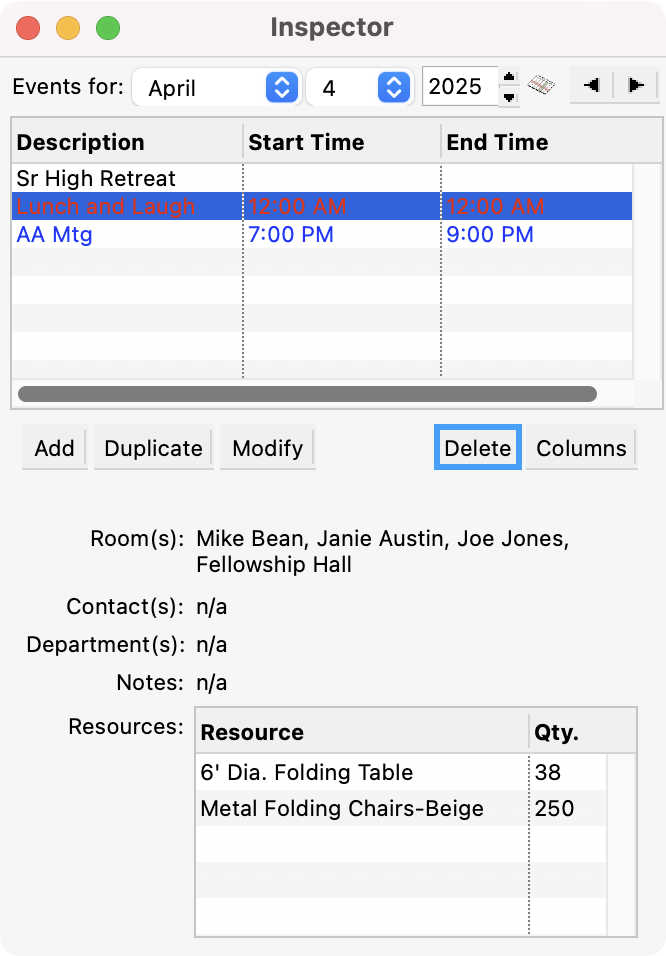This screenshot has height=956, width=666.
Task: Increment the year with up stepper arrow
Action: coord(509,77)
